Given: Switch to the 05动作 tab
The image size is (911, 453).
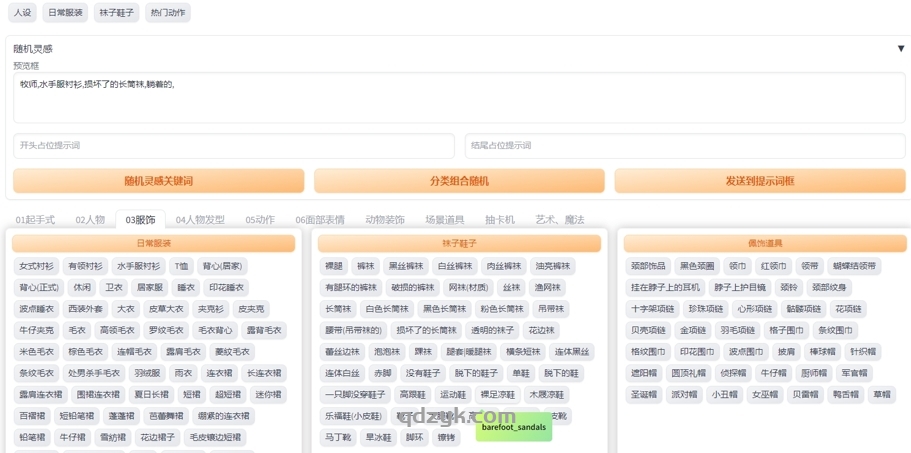Looking at the screenshot, I should (259, 220).
